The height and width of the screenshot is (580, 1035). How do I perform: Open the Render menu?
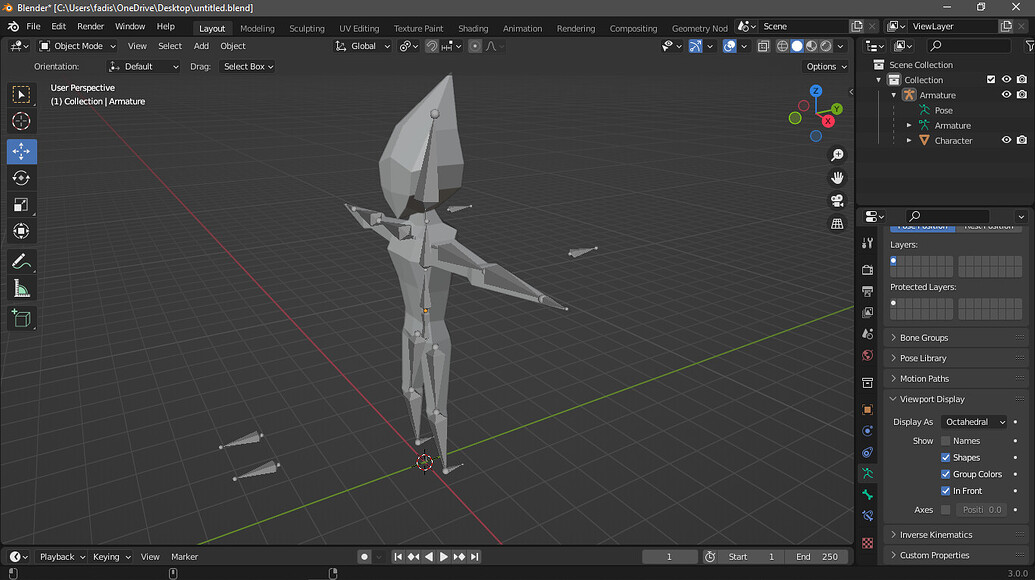[90, 26]
